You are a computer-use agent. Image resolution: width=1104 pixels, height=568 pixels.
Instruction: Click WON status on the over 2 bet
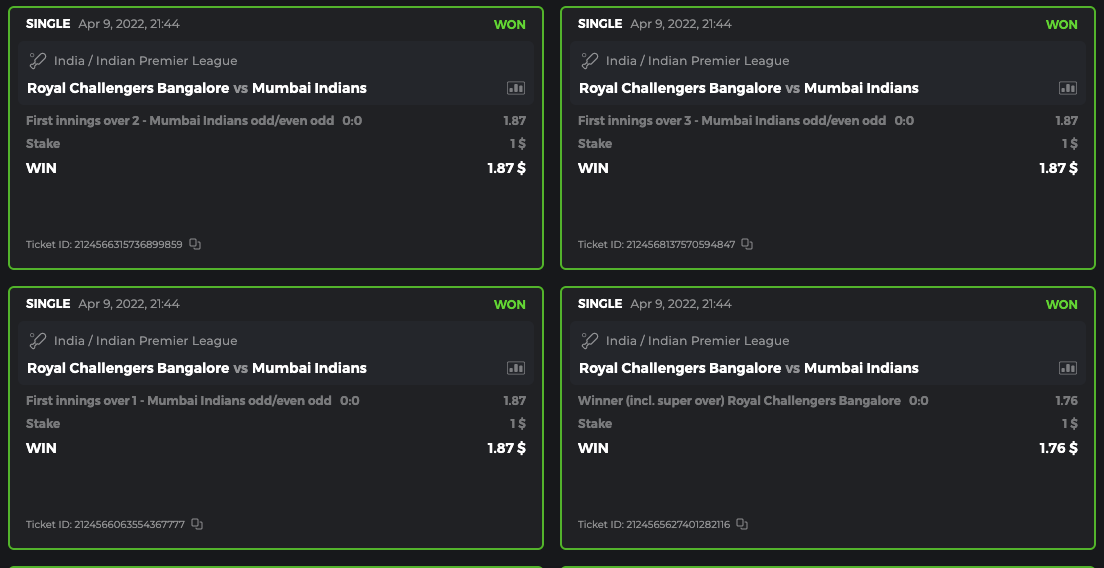point(509,24)
